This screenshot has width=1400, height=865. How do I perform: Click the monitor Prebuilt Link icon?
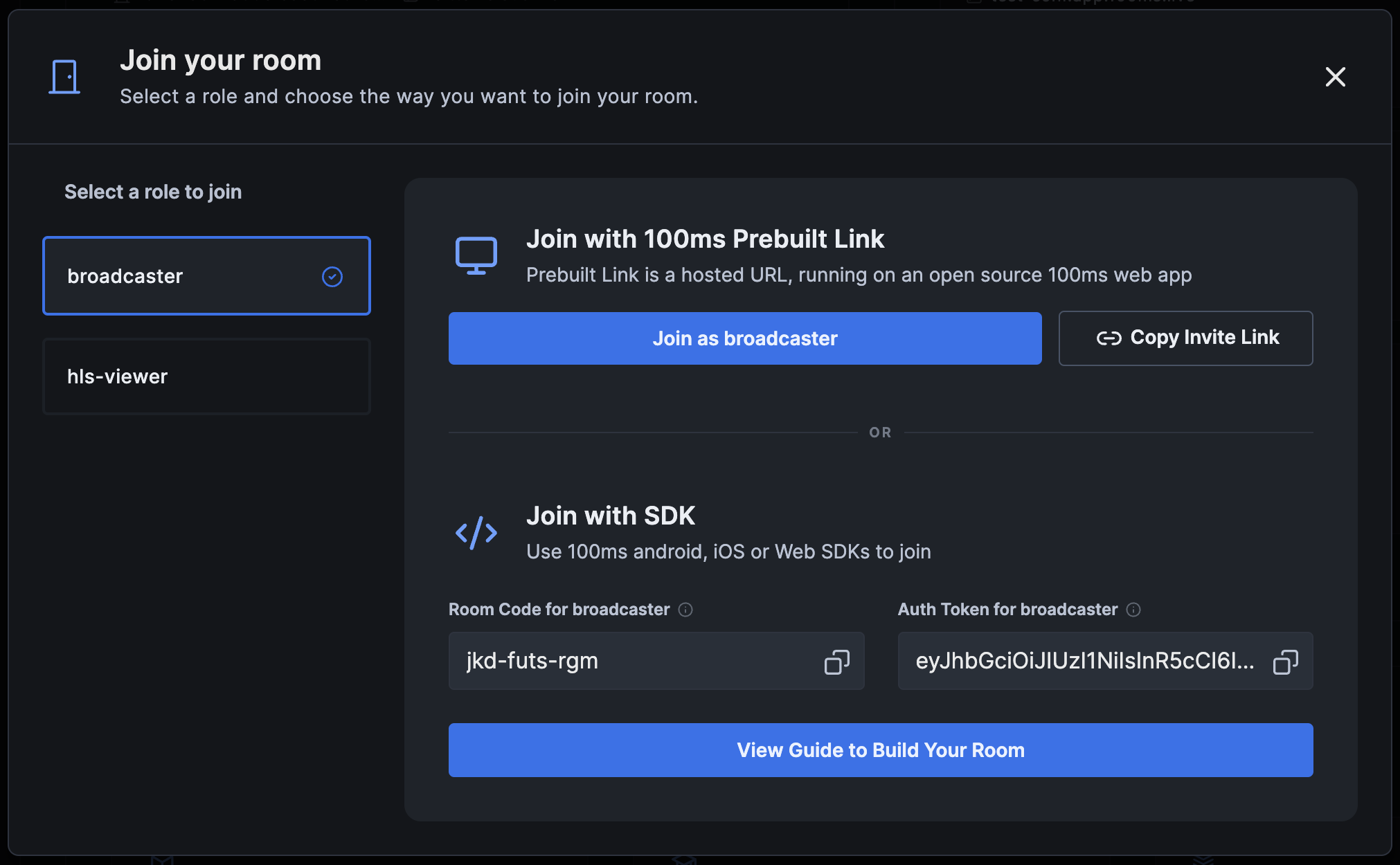click(x=476, y=256)
